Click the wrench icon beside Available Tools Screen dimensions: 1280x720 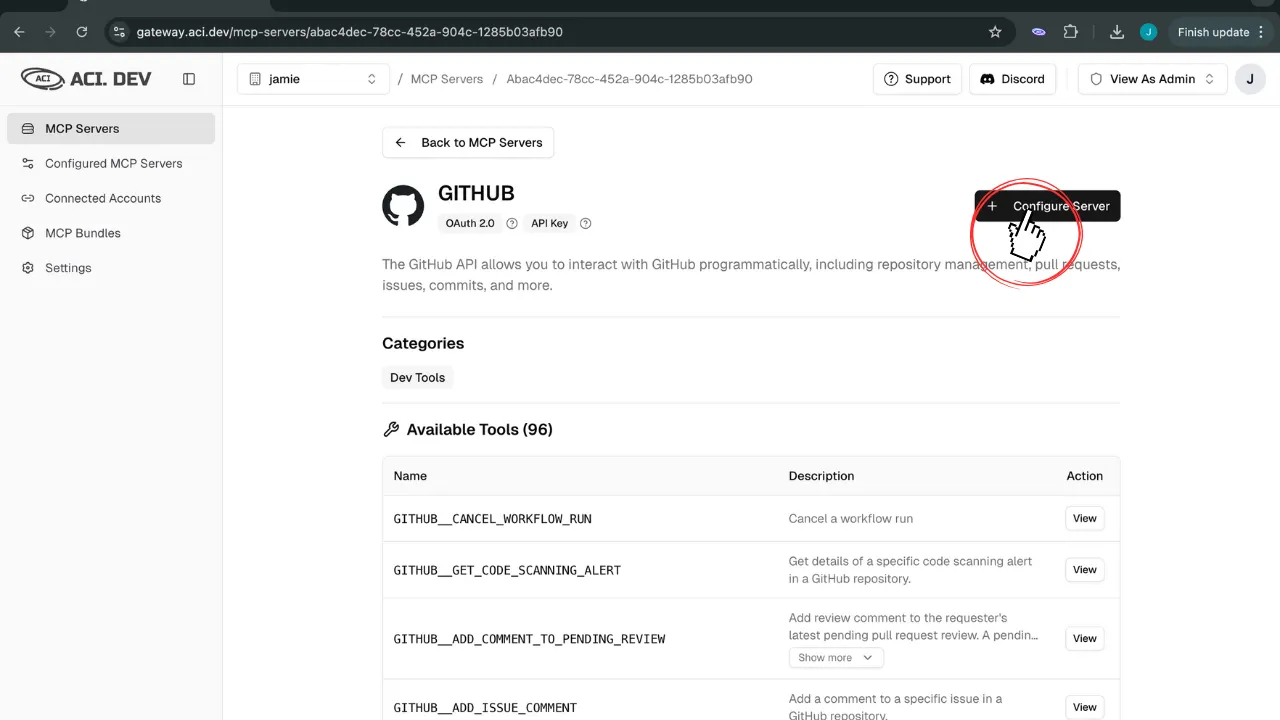coord(391,429)
